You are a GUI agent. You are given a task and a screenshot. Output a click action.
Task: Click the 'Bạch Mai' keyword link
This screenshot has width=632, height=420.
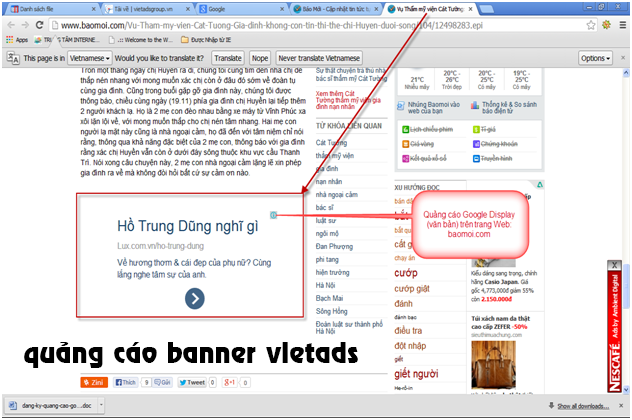click(x=329, y=298)
